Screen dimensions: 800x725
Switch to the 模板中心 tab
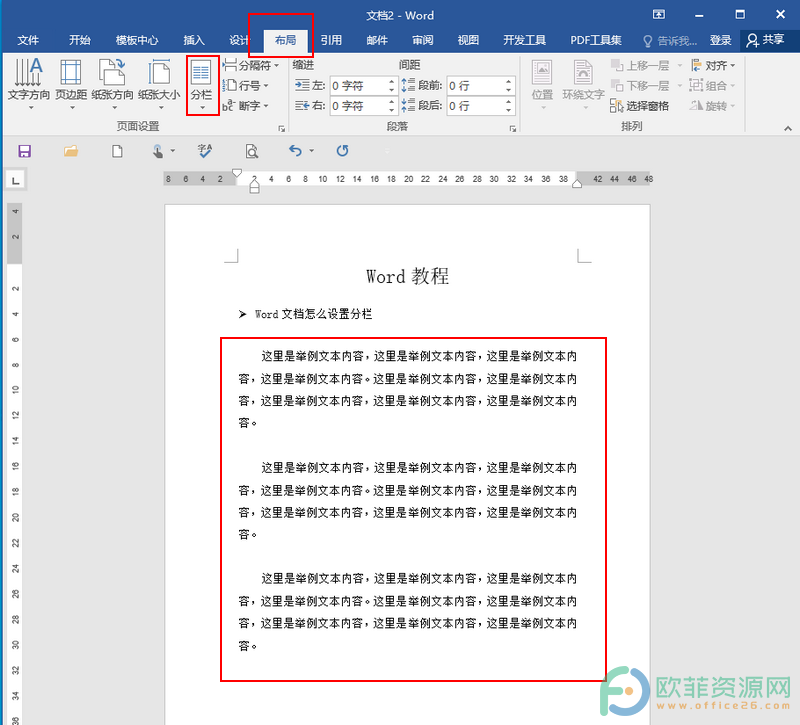tap(137, 40)
